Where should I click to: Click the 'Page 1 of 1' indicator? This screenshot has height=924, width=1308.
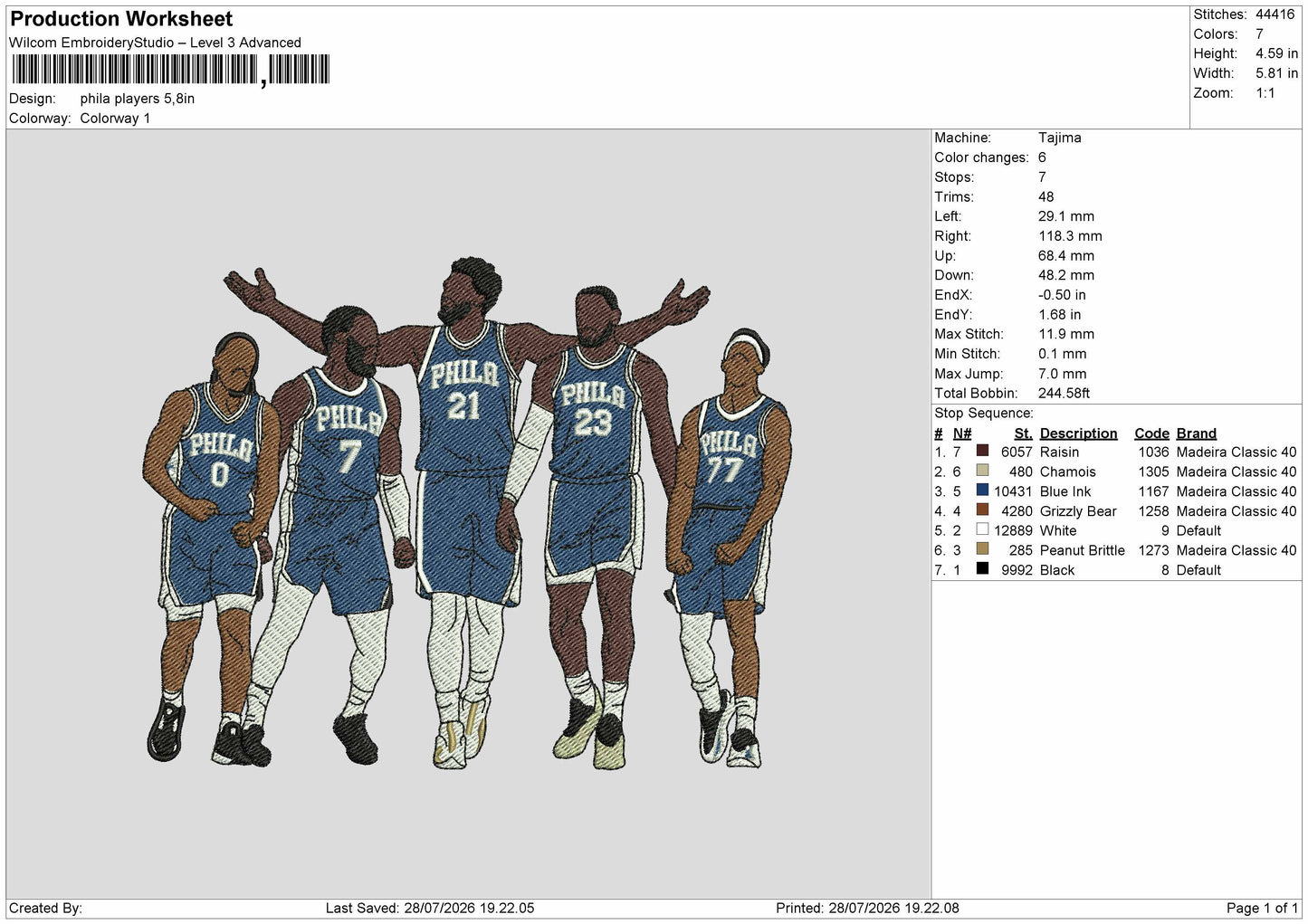pyautogui.click(x=1262, y=909)
